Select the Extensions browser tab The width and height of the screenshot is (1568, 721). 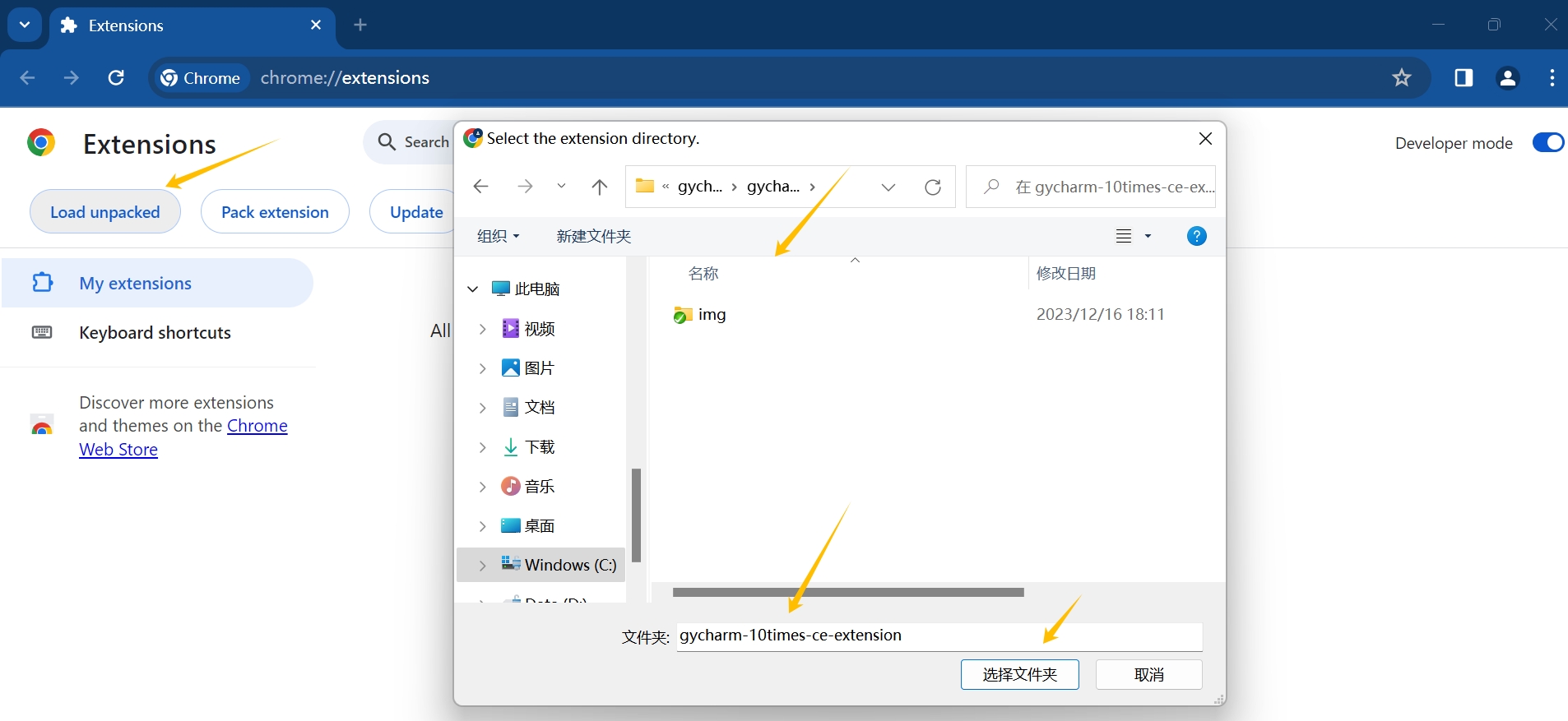pos(193,25)
